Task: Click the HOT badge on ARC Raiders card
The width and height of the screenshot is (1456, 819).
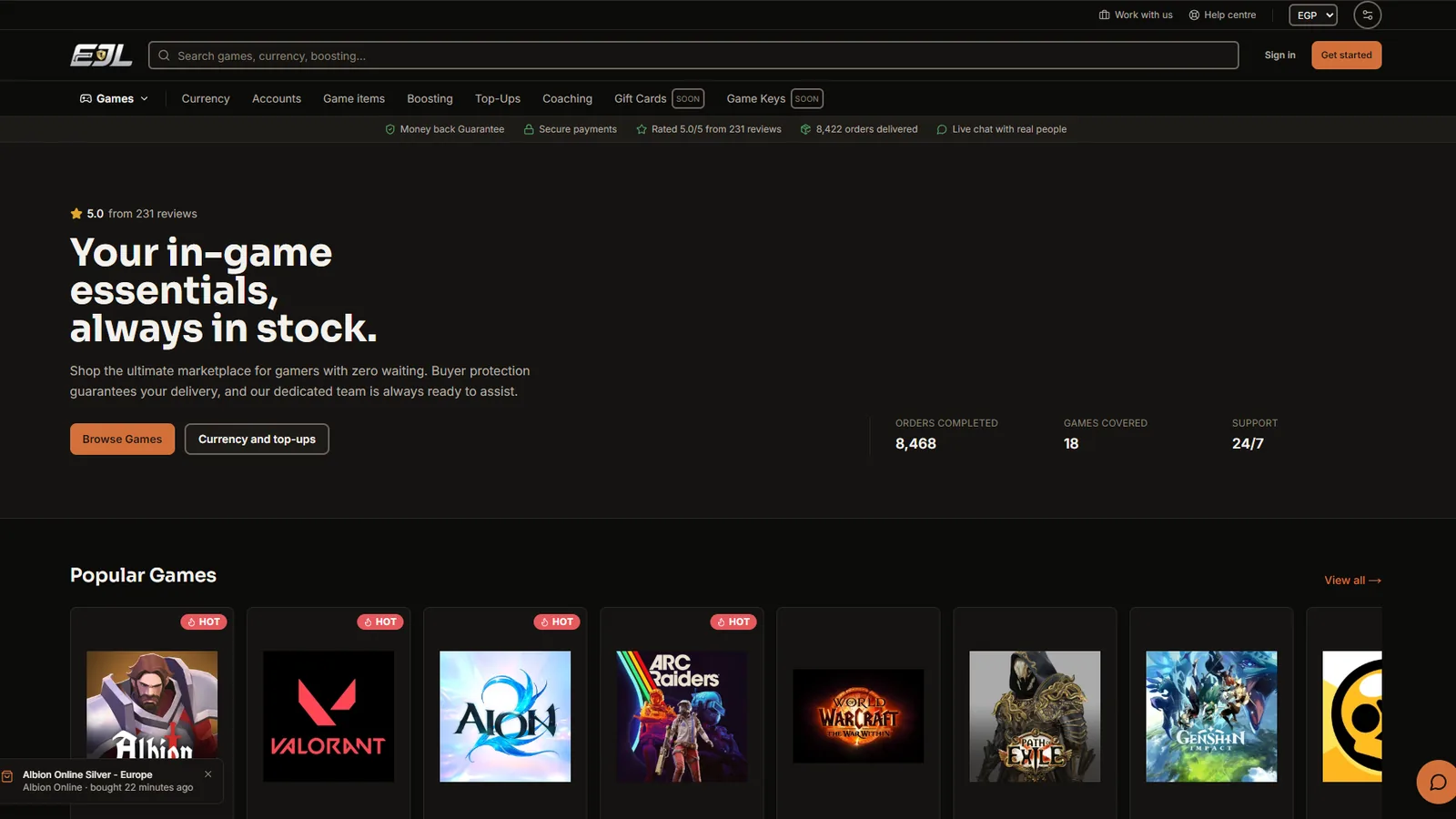Action: (733, 622)
